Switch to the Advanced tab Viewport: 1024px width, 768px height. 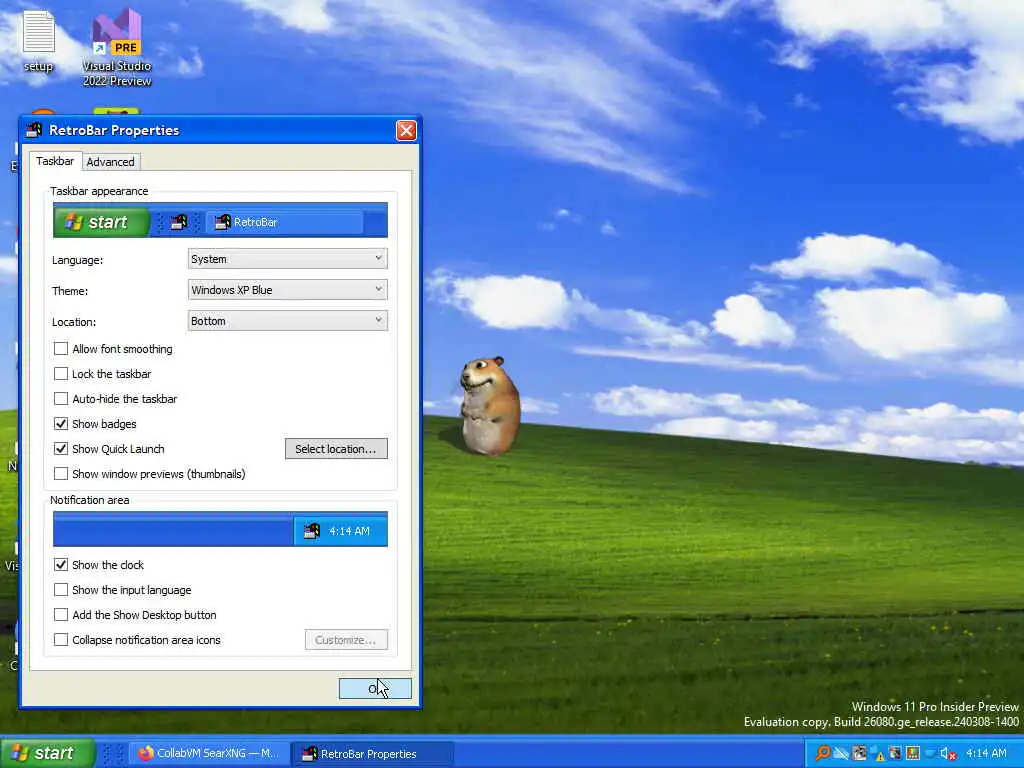pos(110,162)
